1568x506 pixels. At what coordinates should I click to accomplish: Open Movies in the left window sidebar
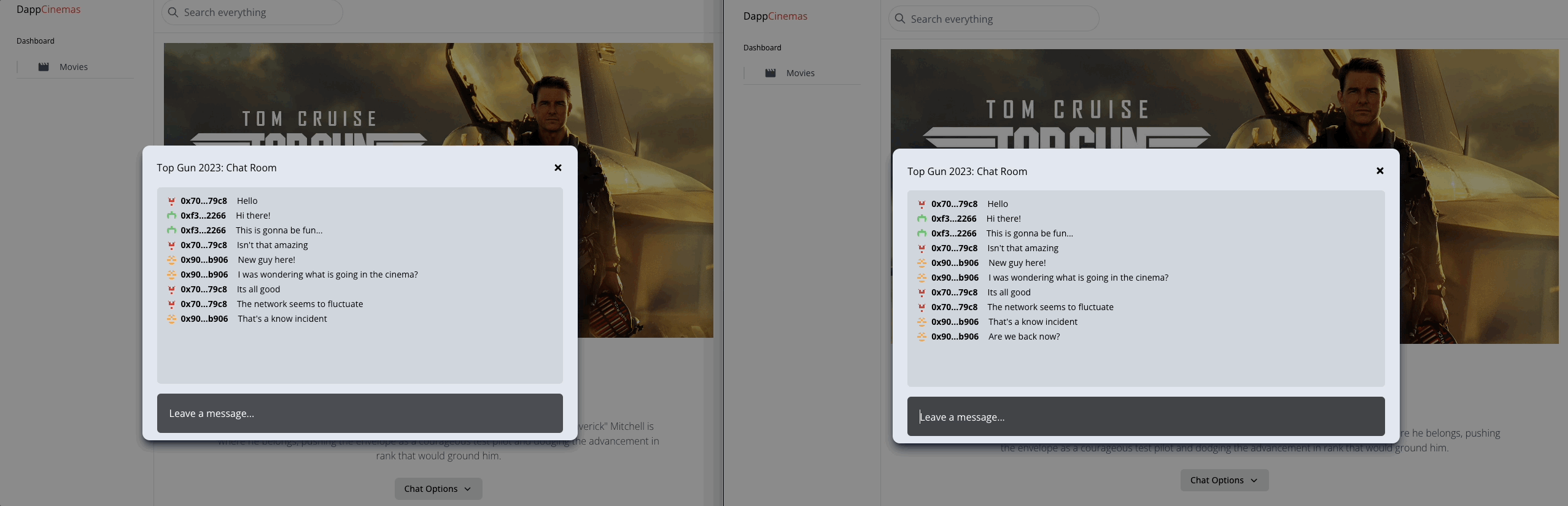point(74,67)
